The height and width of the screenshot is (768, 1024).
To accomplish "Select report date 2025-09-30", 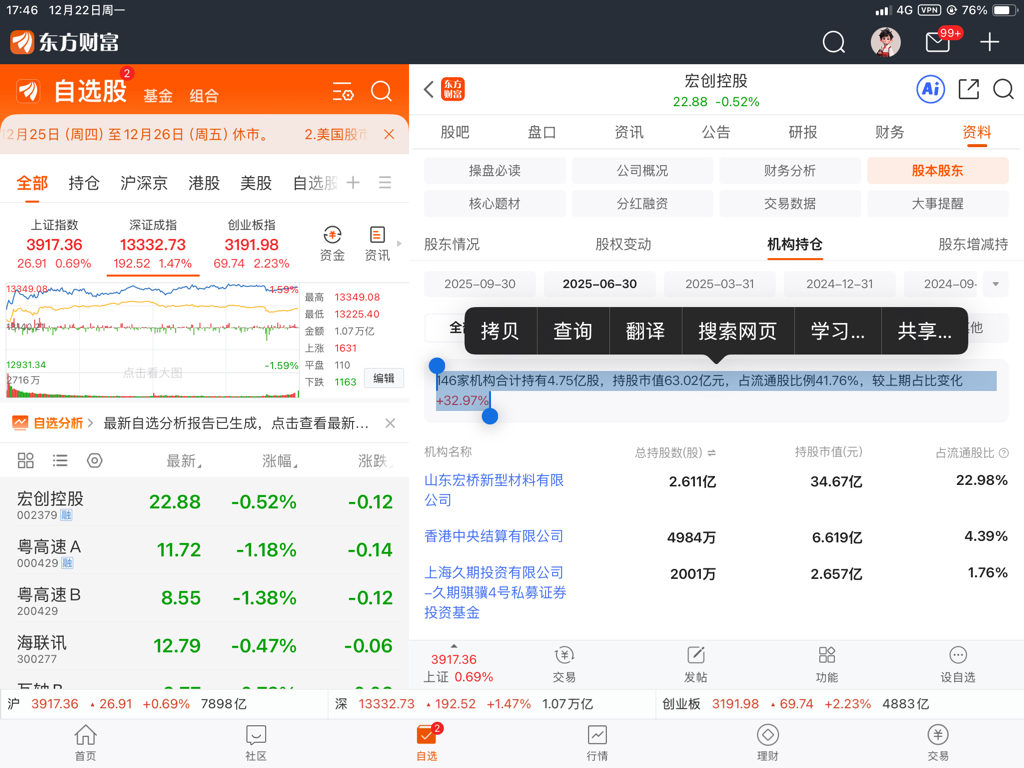I will [x=480, y=284].
